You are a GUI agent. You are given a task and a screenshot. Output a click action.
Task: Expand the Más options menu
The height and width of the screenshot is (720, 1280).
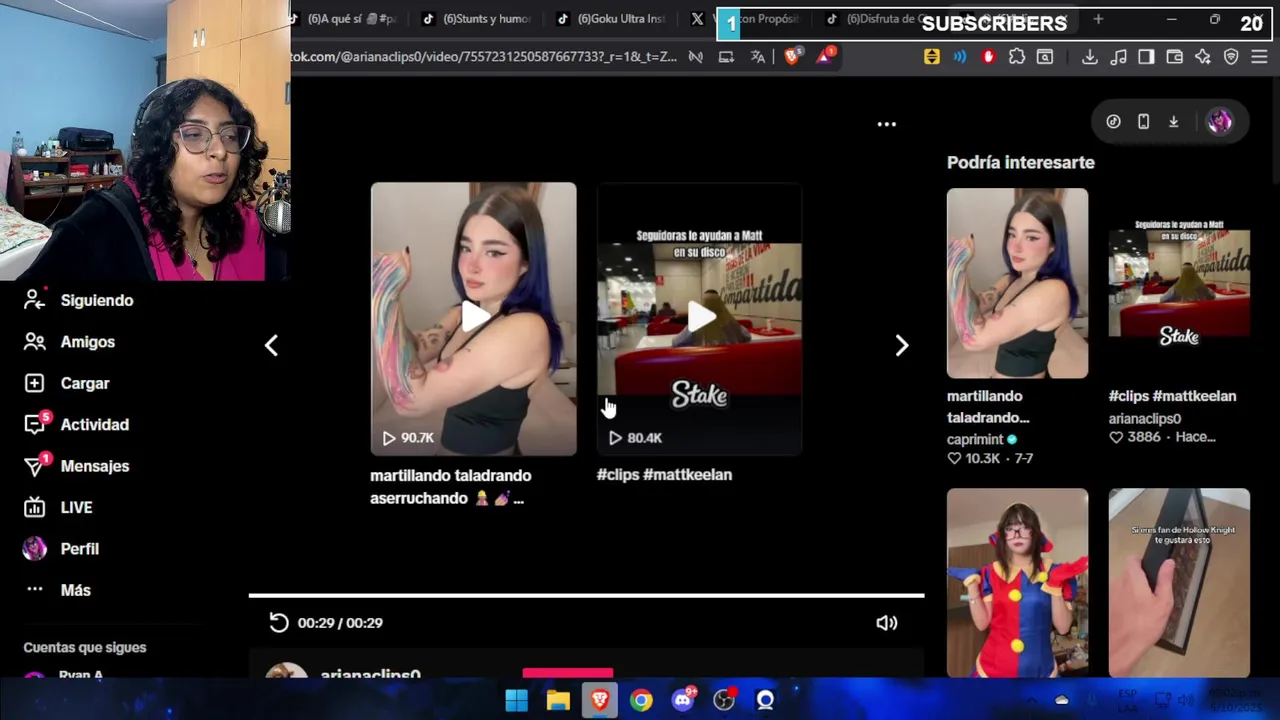(x=57, y=590)
